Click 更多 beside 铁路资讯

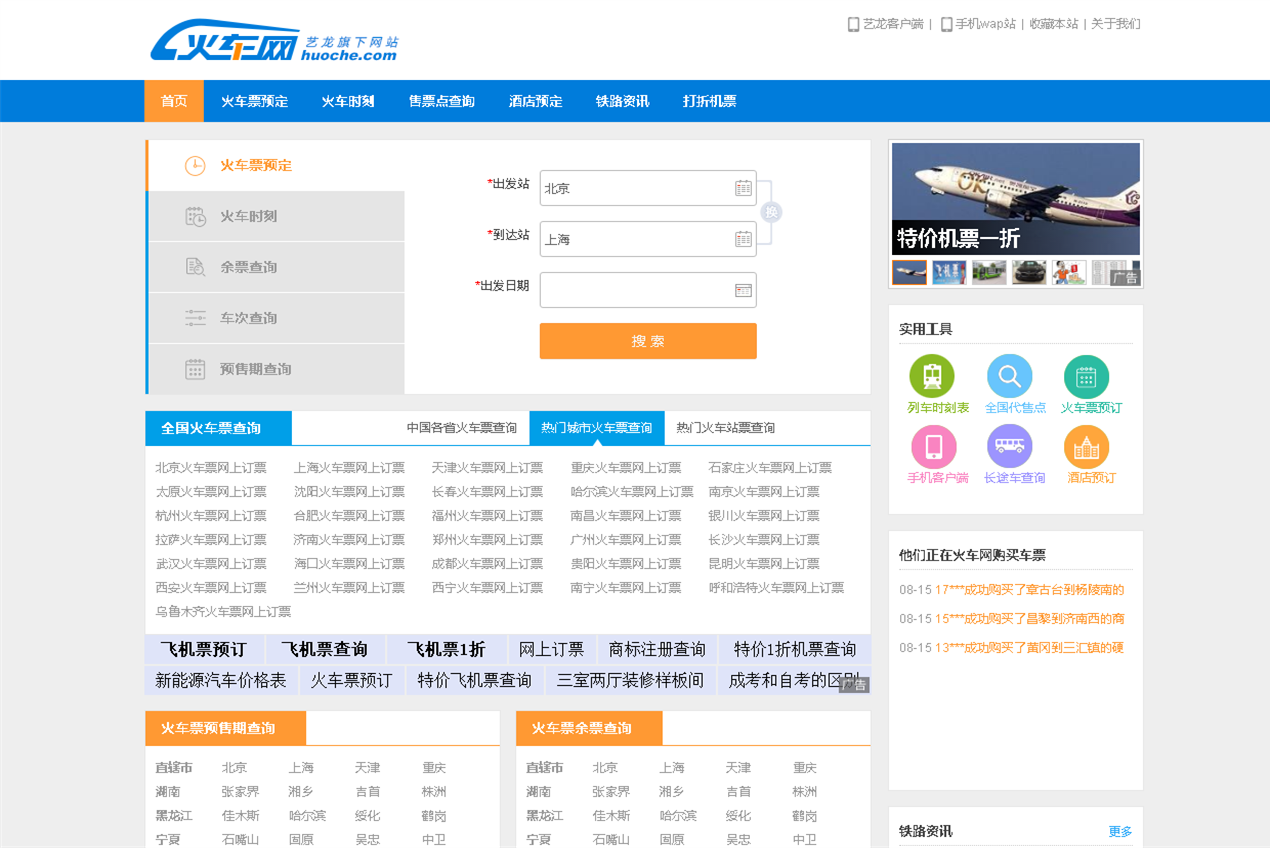tap(1120, 832)
